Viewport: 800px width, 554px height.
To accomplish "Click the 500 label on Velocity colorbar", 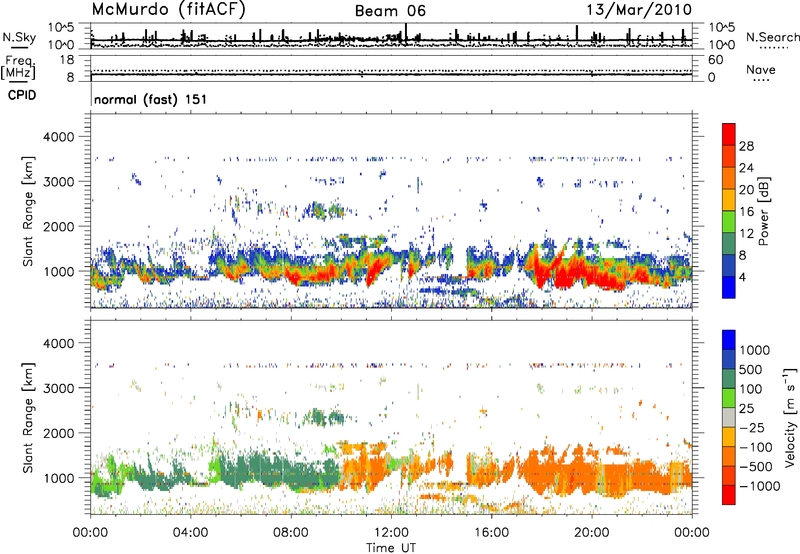I will click(751, 369).
